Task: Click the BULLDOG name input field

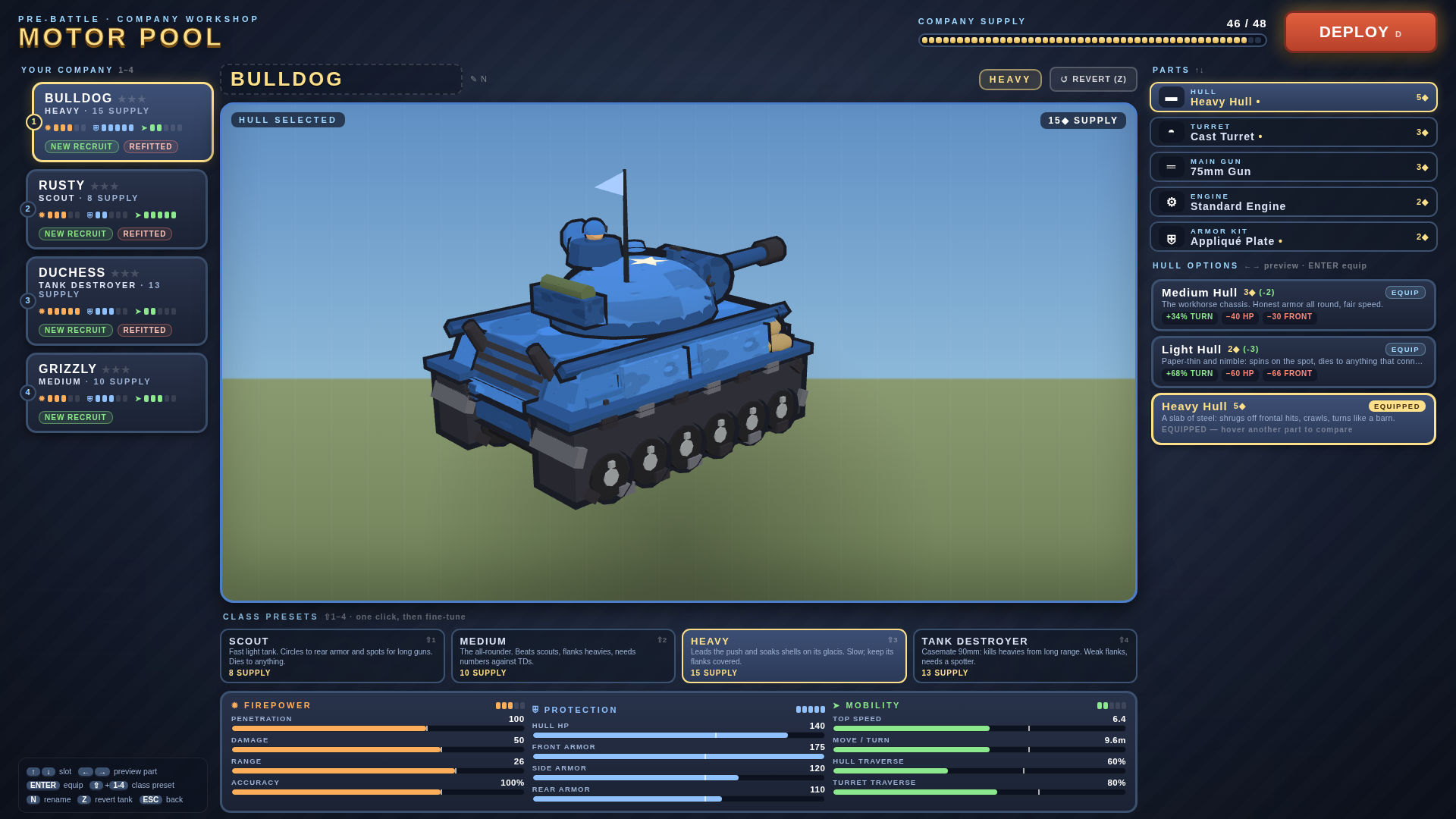Action: pyautogui.click(x=341, y=79)
